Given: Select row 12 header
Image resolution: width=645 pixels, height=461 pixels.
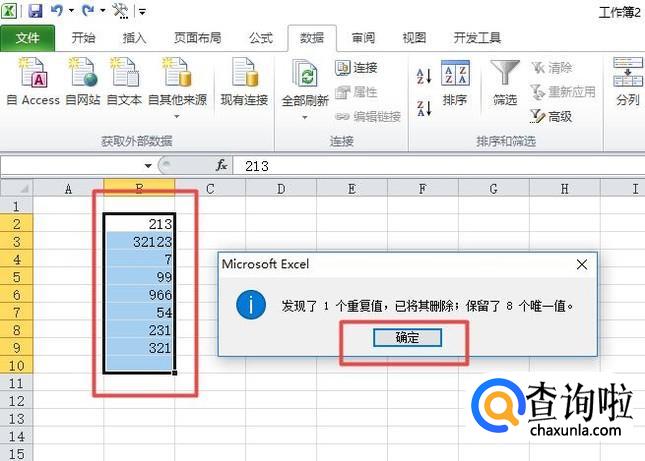Looking at the screenshot, I should (x=16, y=401).
